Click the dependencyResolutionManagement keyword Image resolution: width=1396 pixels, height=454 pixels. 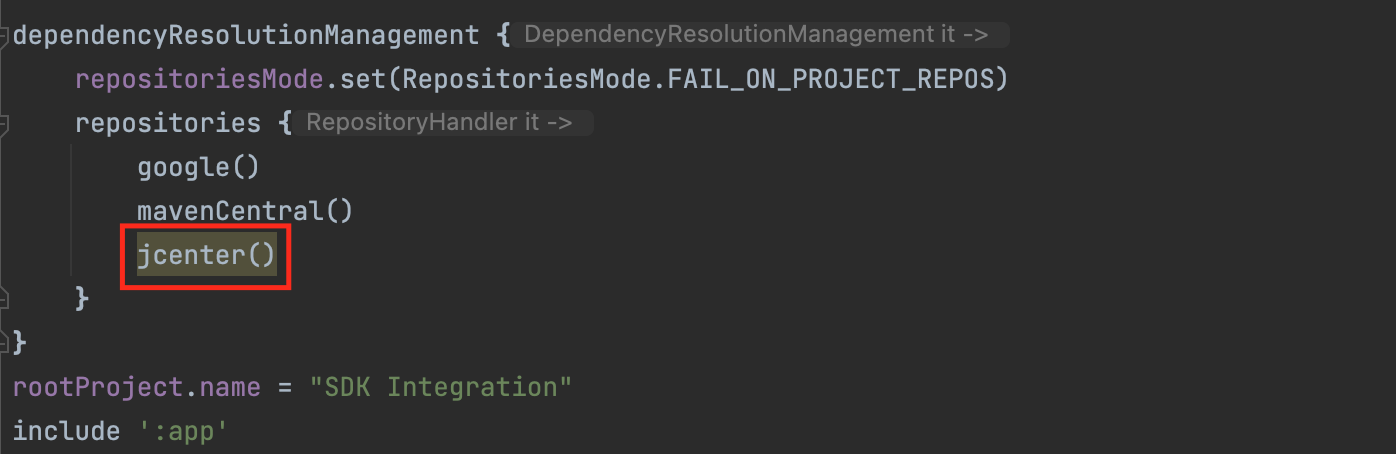(x=246, y=35)
